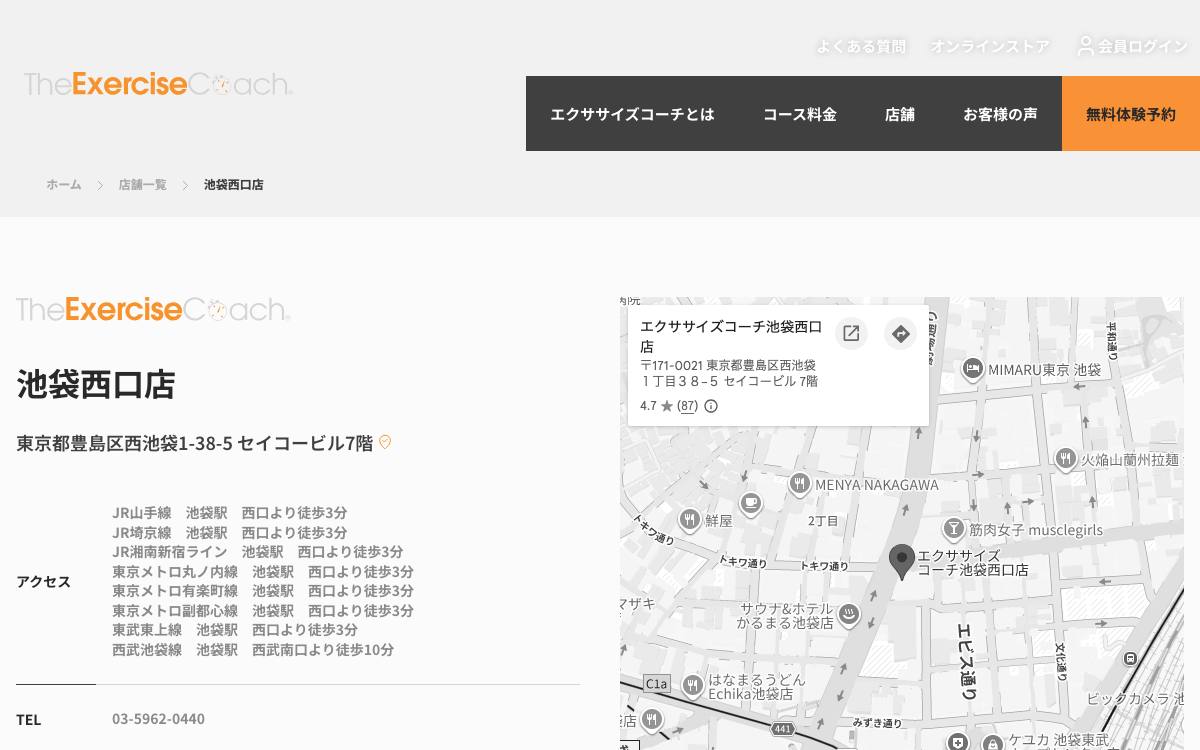
Task: Click the 鮮屋 restaurant map icon
Action: (689, 520)
